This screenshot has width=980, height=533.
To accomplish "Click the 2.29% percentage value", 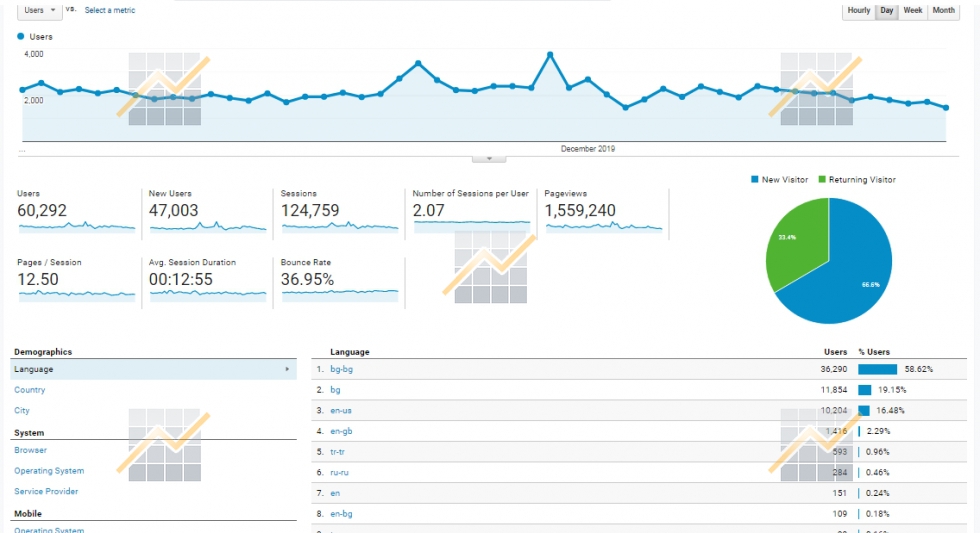I will tap(878, 431).
